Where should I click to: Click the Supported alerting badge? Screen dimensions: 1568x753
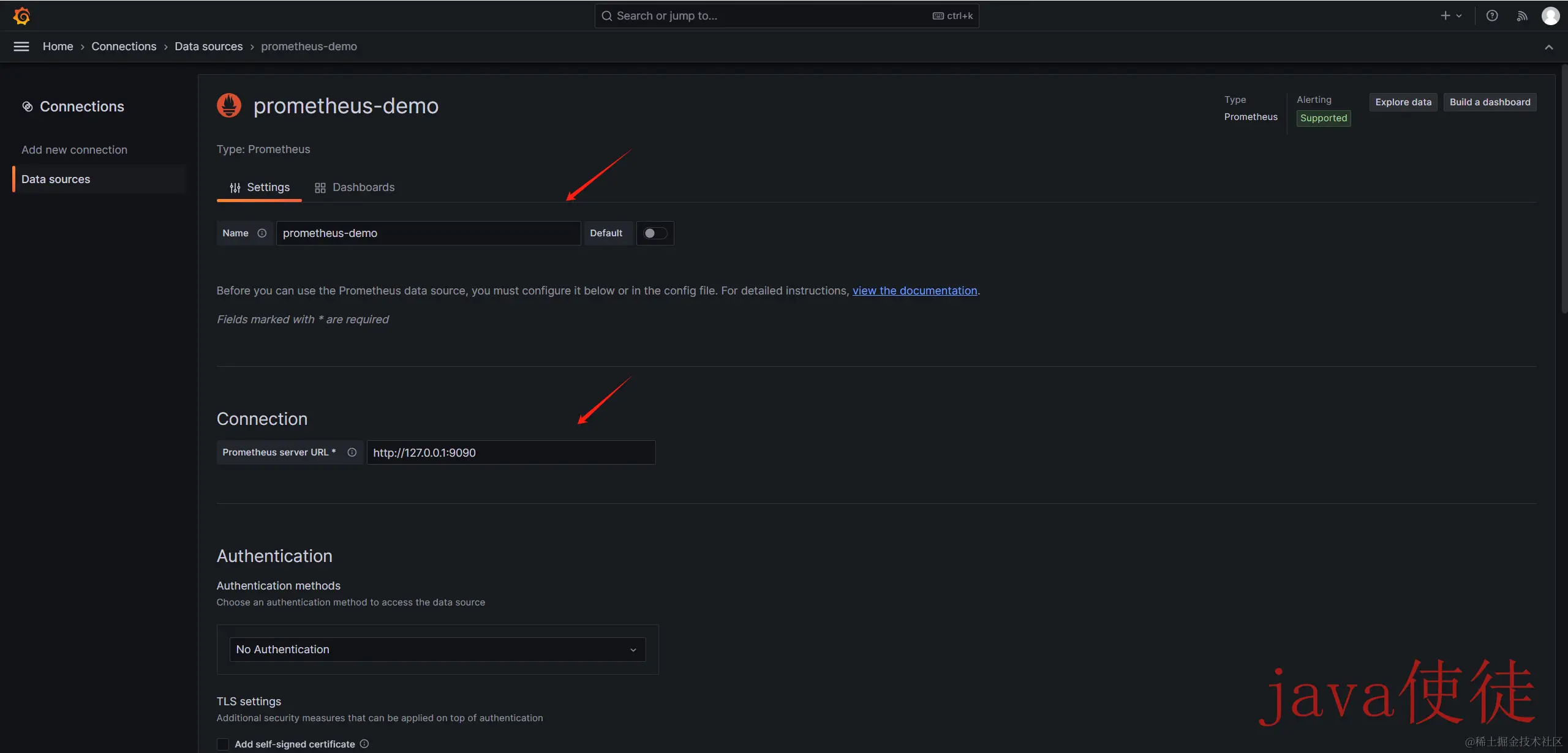click(x=1324, y=118)
